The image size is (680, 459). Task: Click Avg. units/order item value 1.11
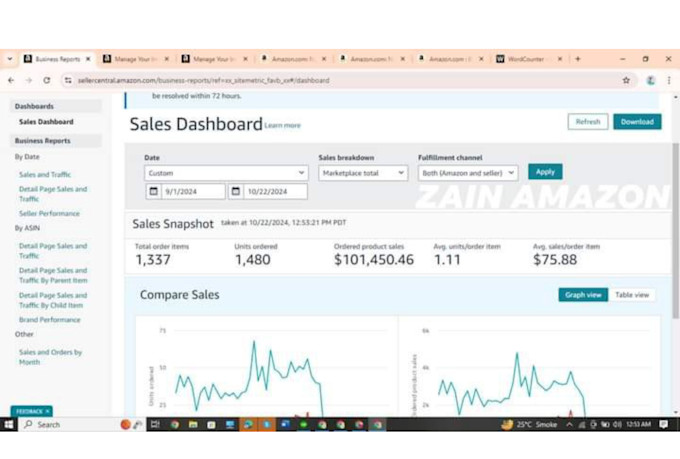tap(447, 260)
